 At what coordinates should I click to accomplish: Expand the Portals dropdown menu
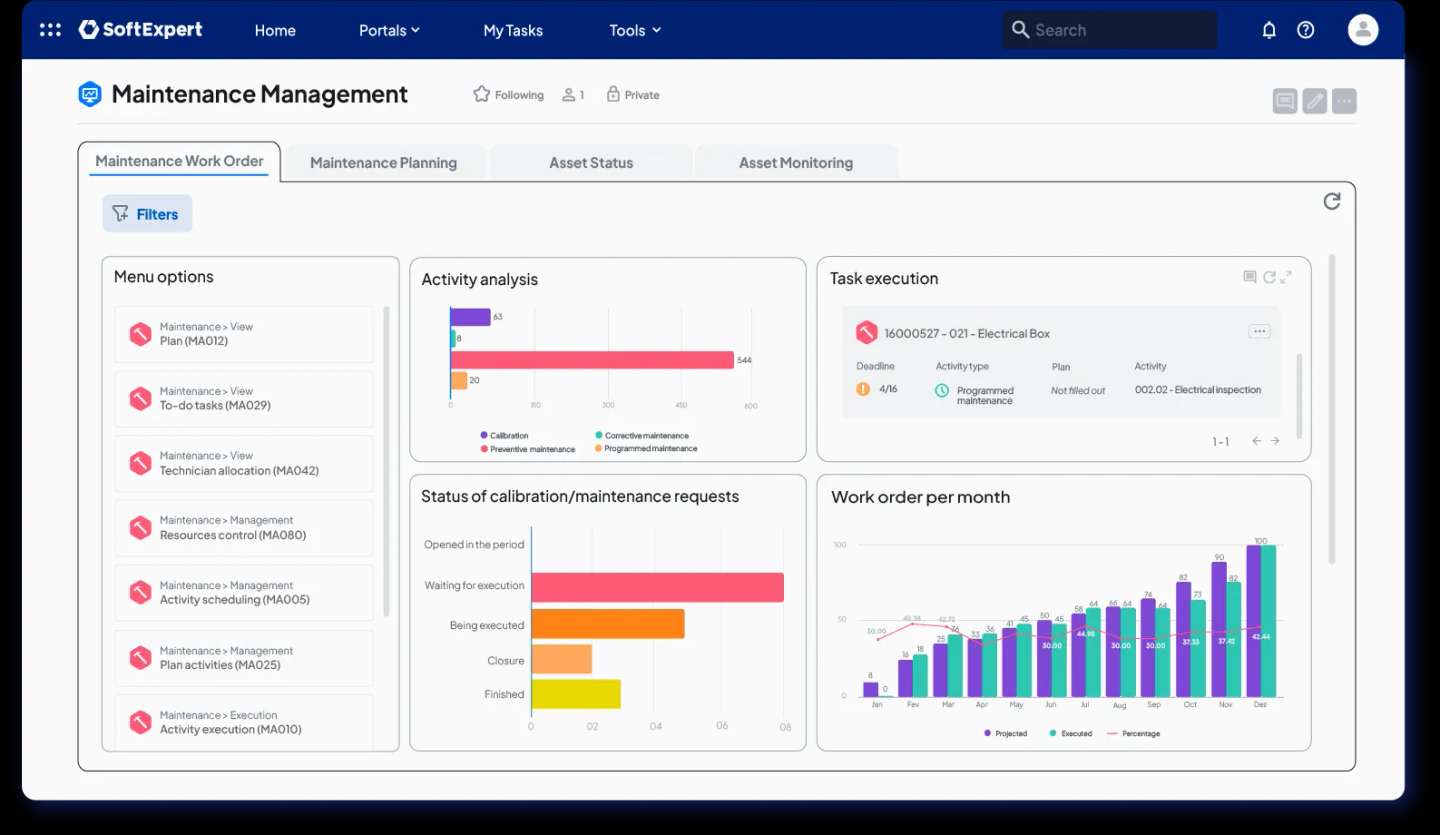pyautogui.click(x=389, y=30)
